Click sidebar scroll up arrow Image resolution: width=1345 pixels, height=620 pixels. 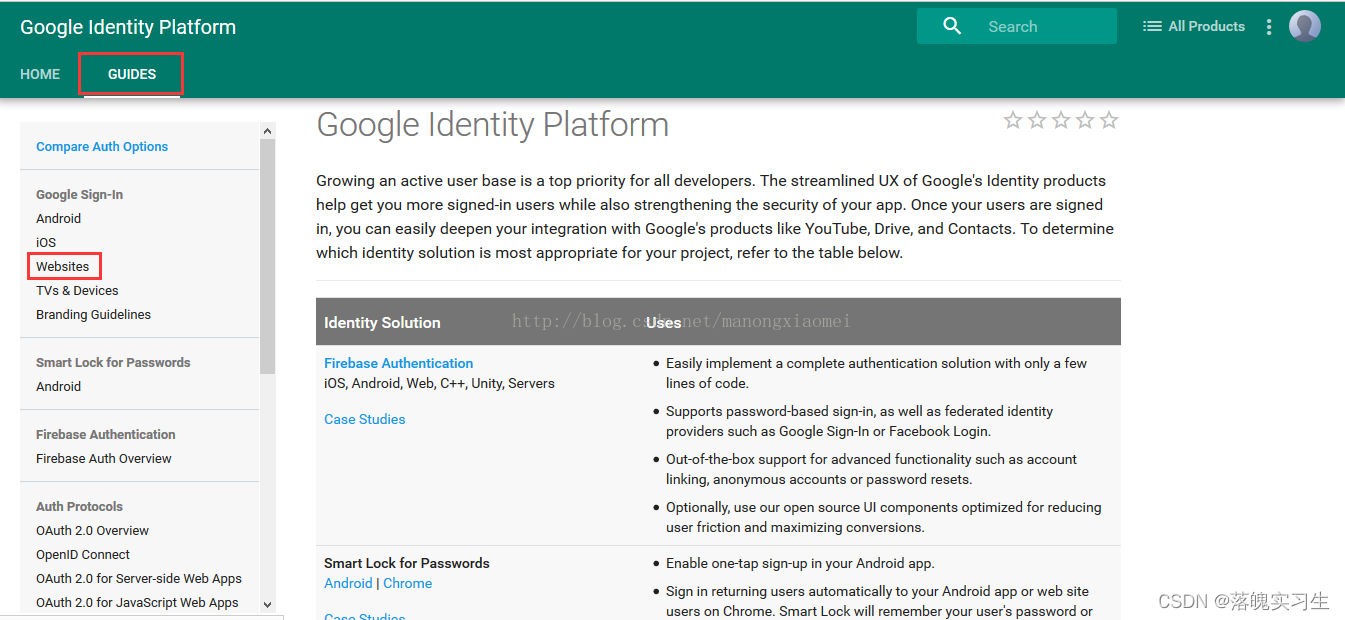(267, 131)
